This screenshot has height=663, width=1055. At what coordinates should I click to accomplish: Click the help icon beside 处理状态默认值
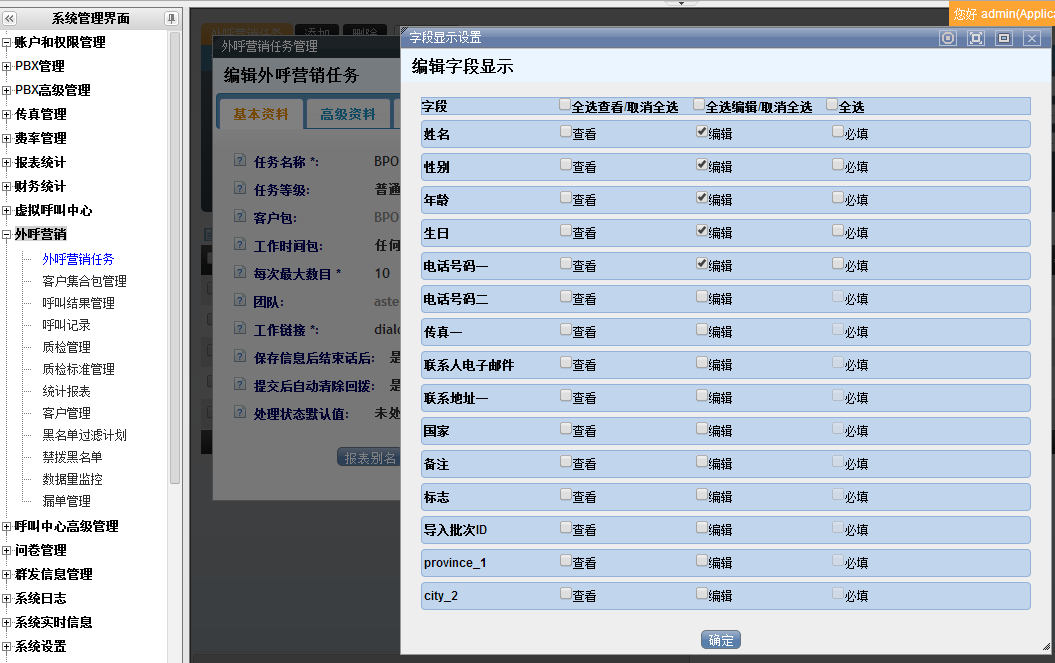(239, 412)
